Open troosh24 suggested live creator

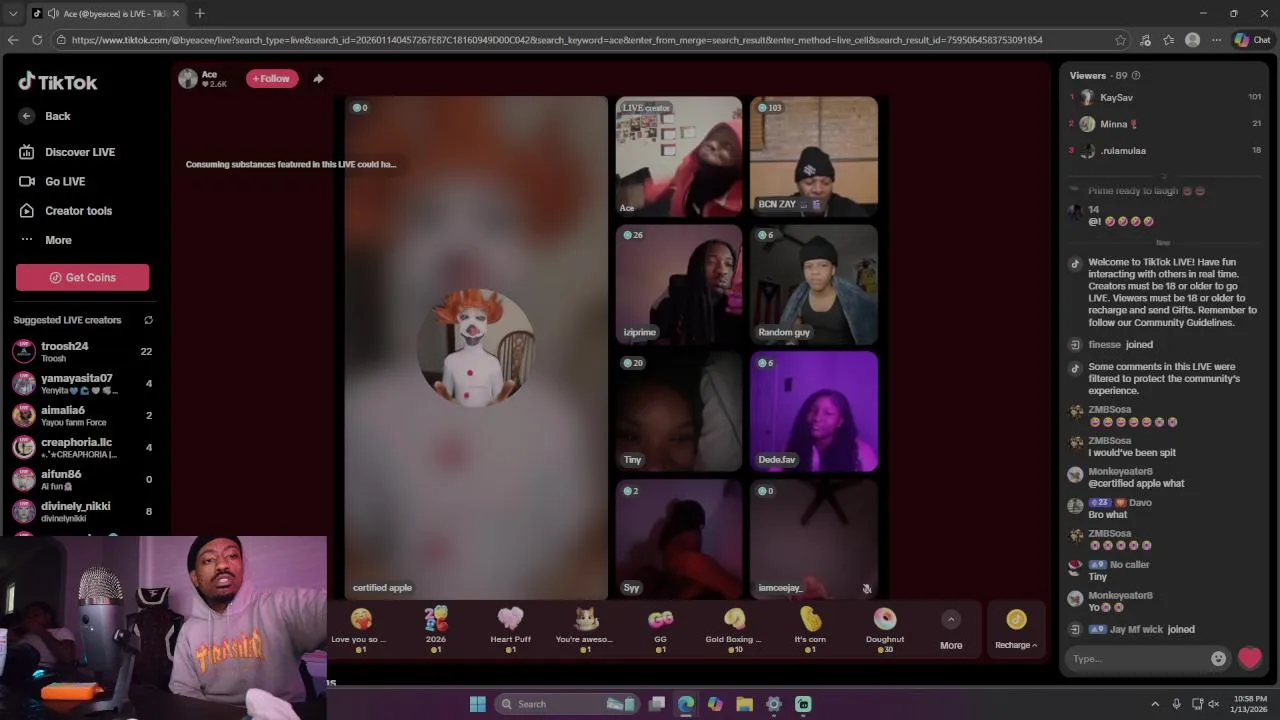(x=82, y=351)
